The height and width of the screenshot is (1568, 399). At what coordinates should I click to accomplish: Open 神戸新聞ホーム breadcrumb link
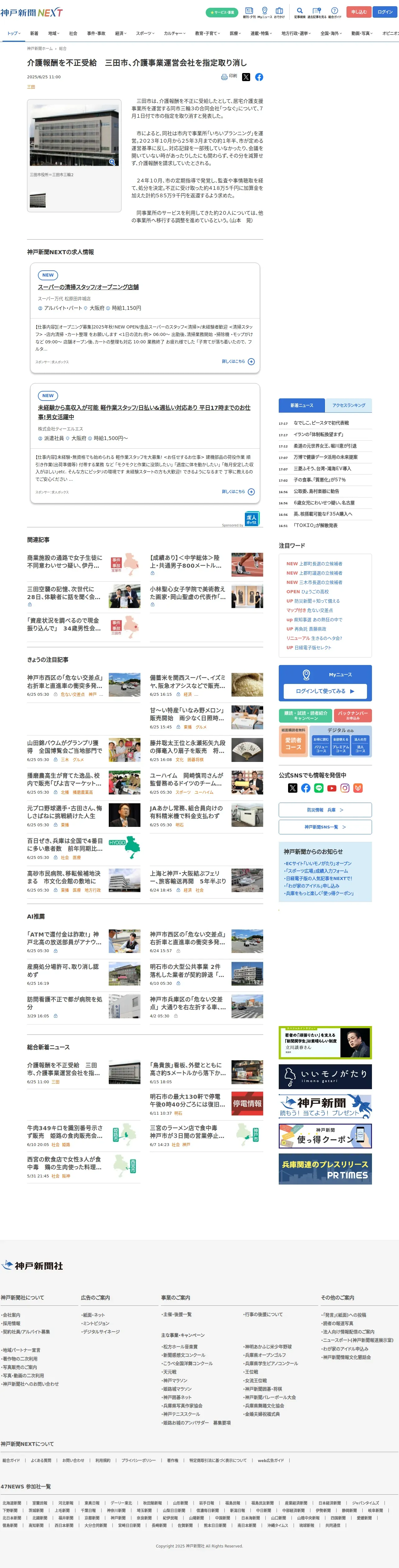tap(39, 49)
